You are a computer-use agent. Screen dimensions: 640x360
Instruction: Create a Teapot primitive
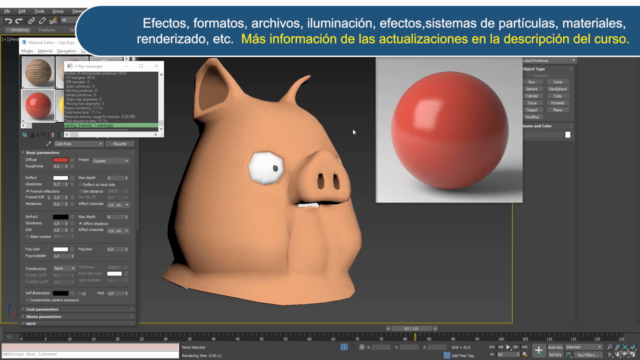532,110
